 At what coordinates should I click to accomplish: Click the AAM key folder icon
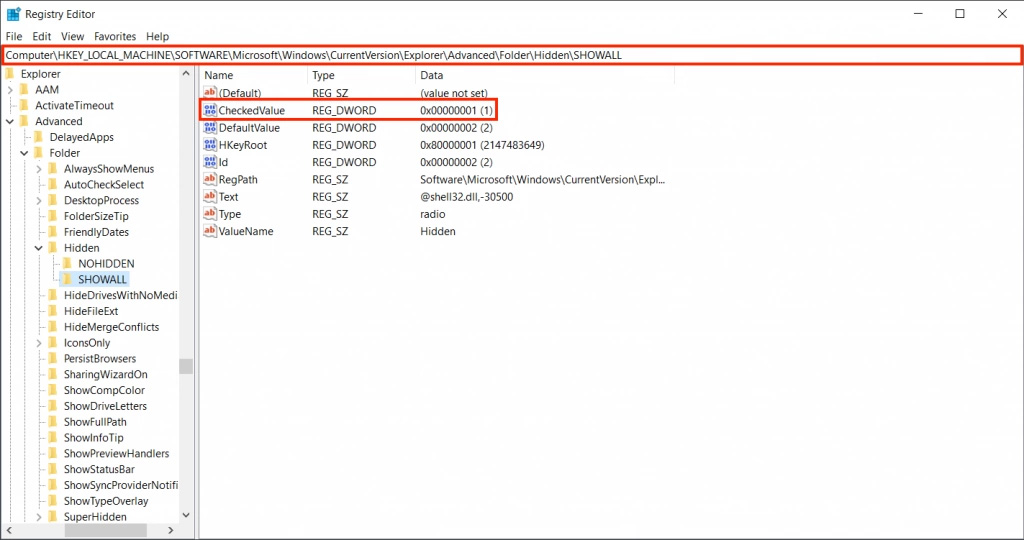(x=24, y=89)
